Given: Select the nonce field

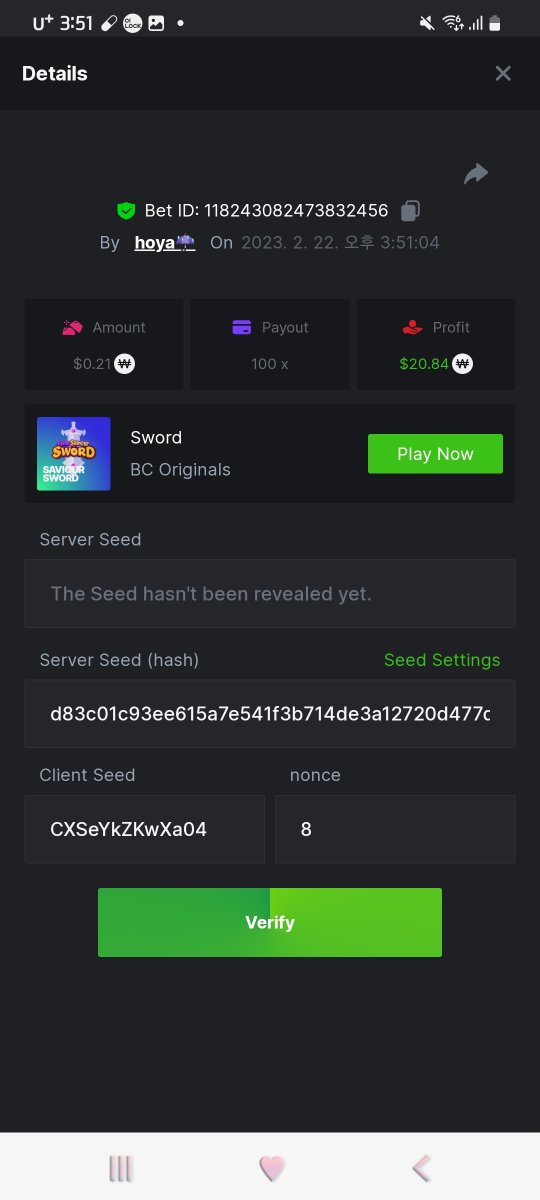Looking at the screenshot, I should pos(396,829).
